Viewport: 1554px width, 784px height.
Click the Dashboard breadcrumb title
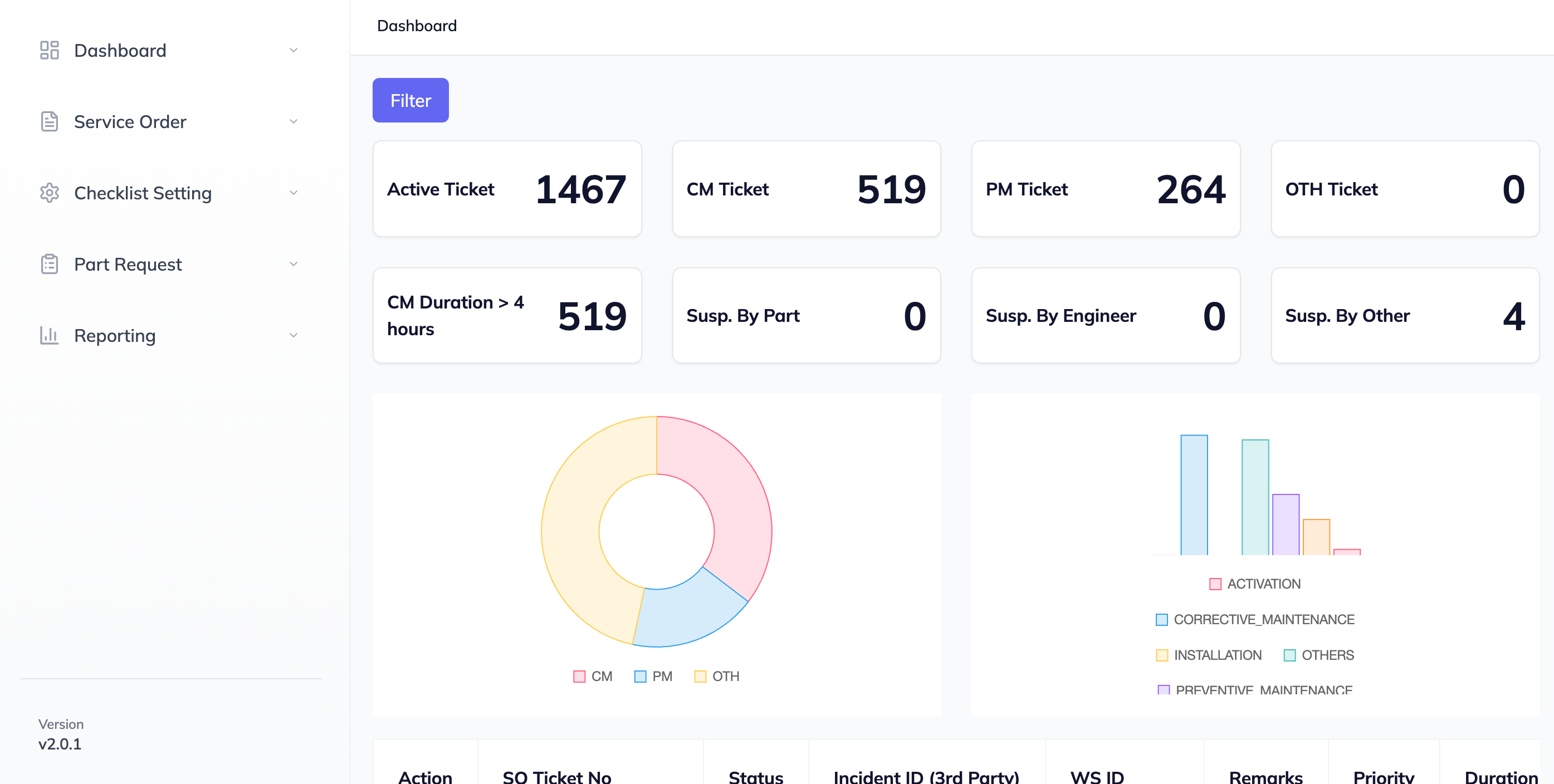(417, 26)
